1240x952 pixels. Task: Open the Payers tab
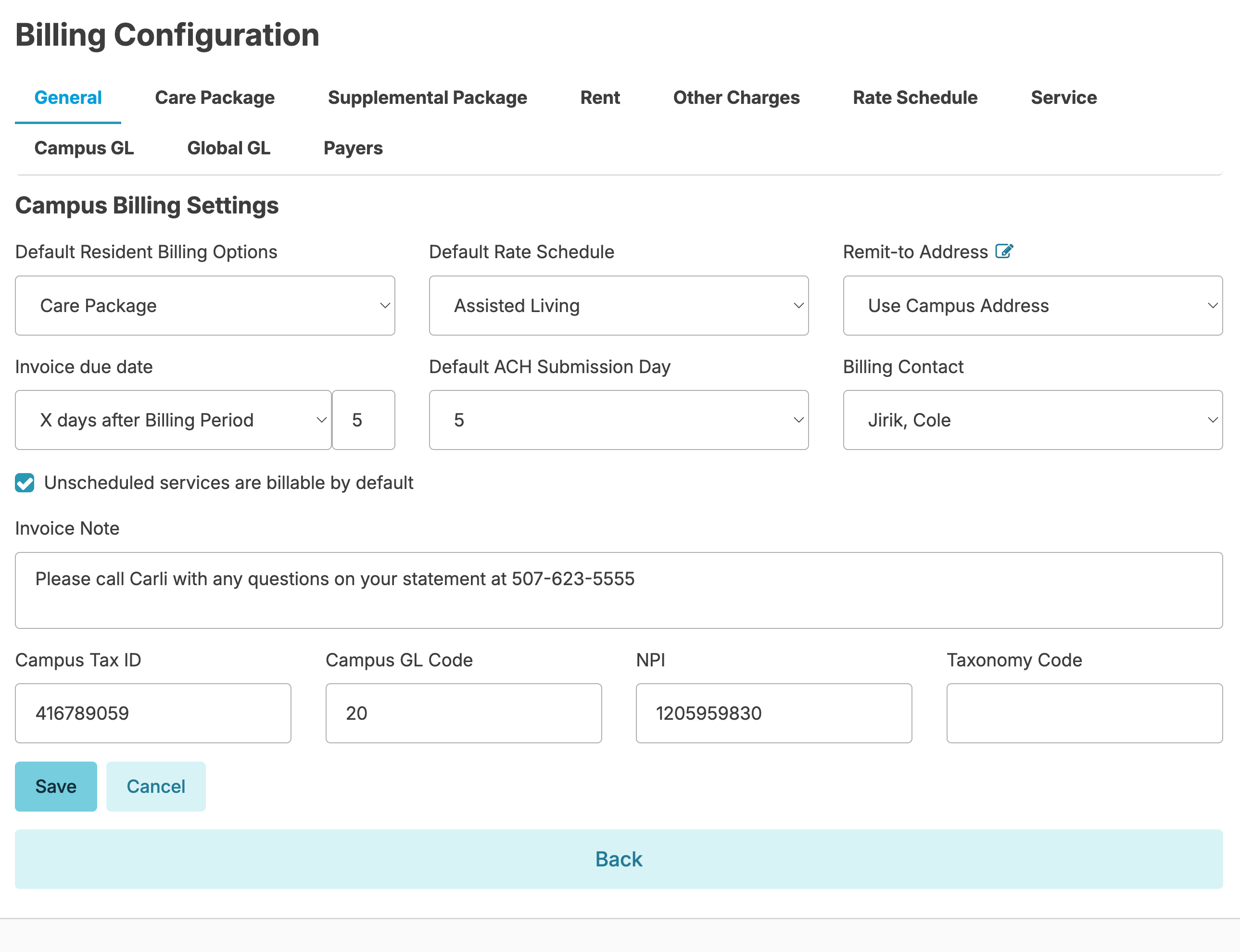(353, 148)
